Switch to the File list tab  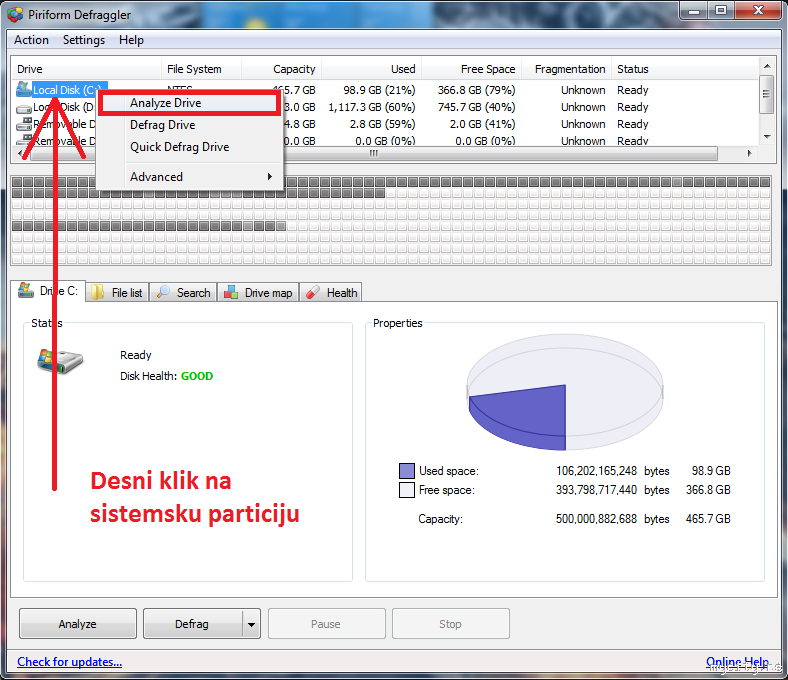118,293
